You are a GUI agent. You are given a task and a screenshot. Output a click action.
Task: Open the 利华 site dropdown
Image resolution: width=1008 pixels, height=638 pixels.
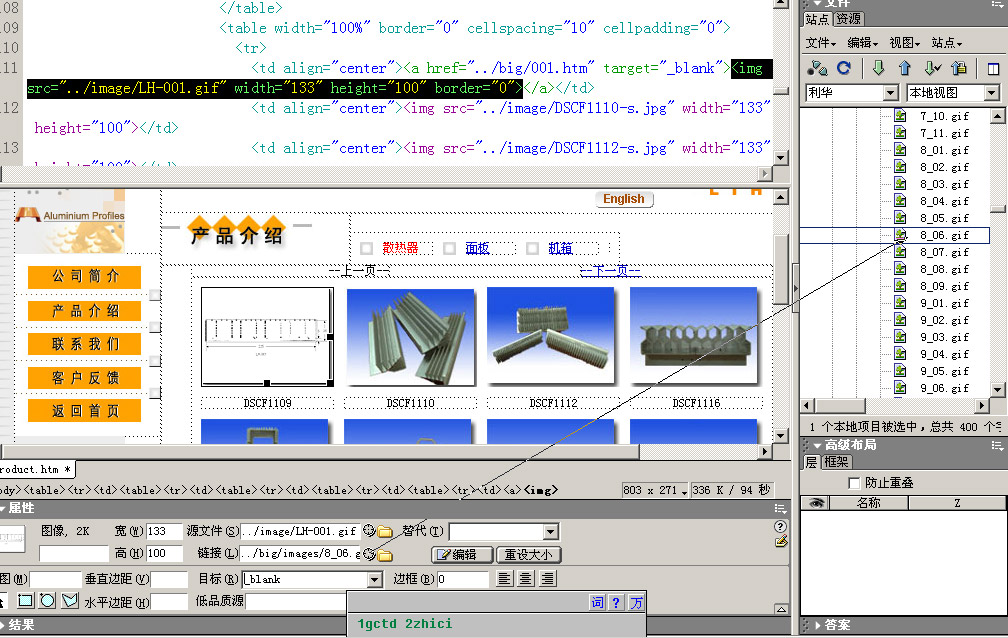coord(890,93)
